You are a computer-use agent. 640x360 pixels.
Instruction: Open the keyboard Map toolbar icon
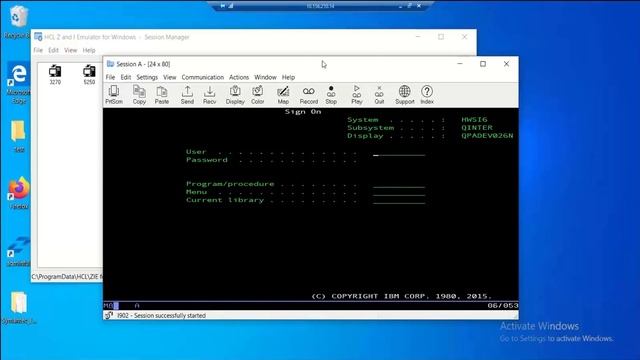click(283, 95)
